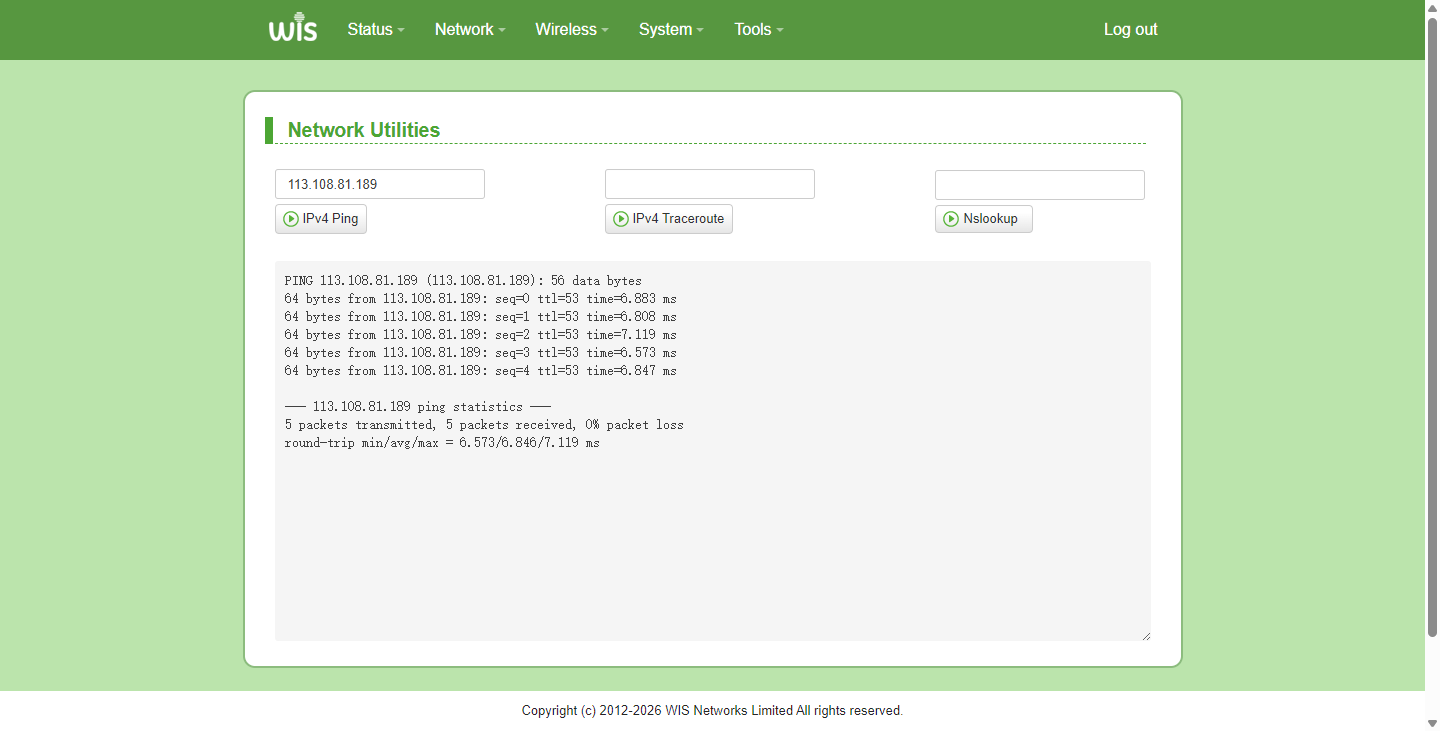Click the 'round-trip min/avg/max' line
The image size is (1440, 731).
tap(442, 443)
